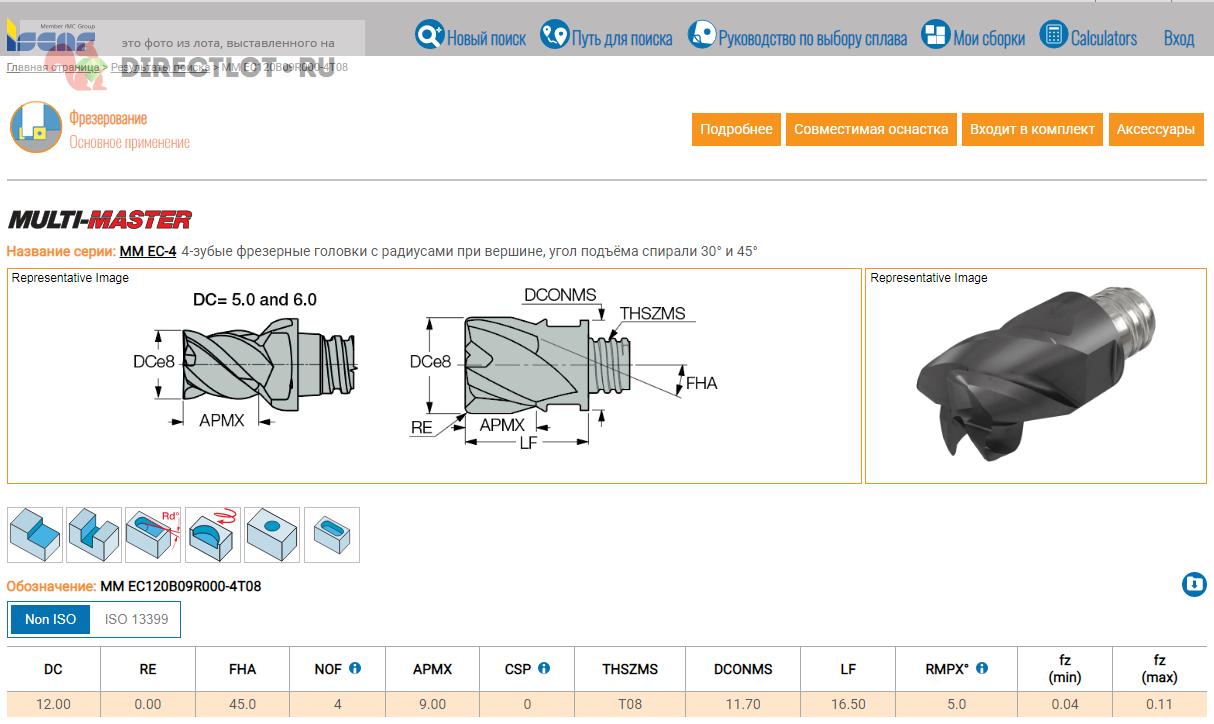The width and height of the screenshot is (1214, 724).
Task: Click the info icon beside RMPX°
Action: point(982,668)
